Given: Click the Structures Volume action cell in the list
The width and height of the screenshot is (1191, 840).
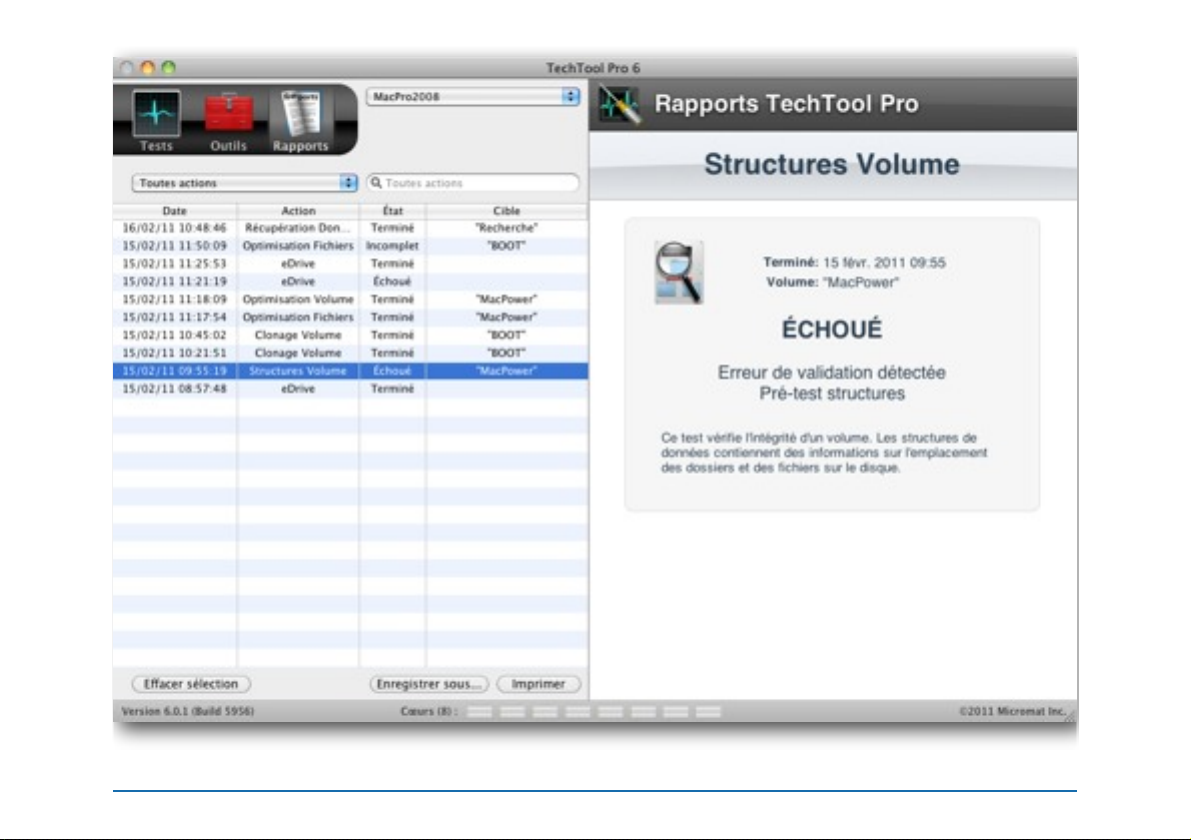Looking at the screenshot, I should pos(298,371).
